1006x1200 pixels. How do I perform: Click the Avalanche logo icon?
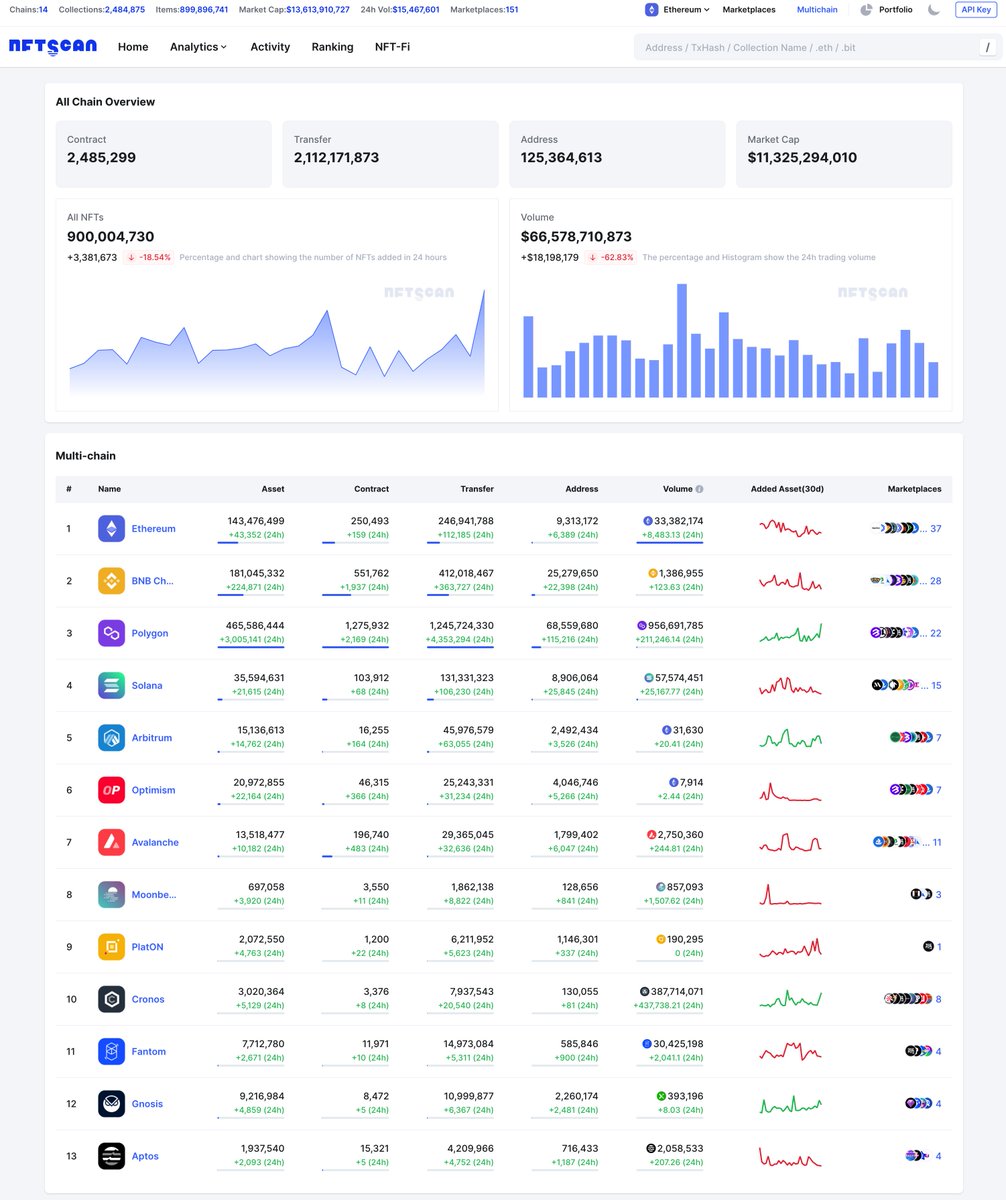coord(111,842)
